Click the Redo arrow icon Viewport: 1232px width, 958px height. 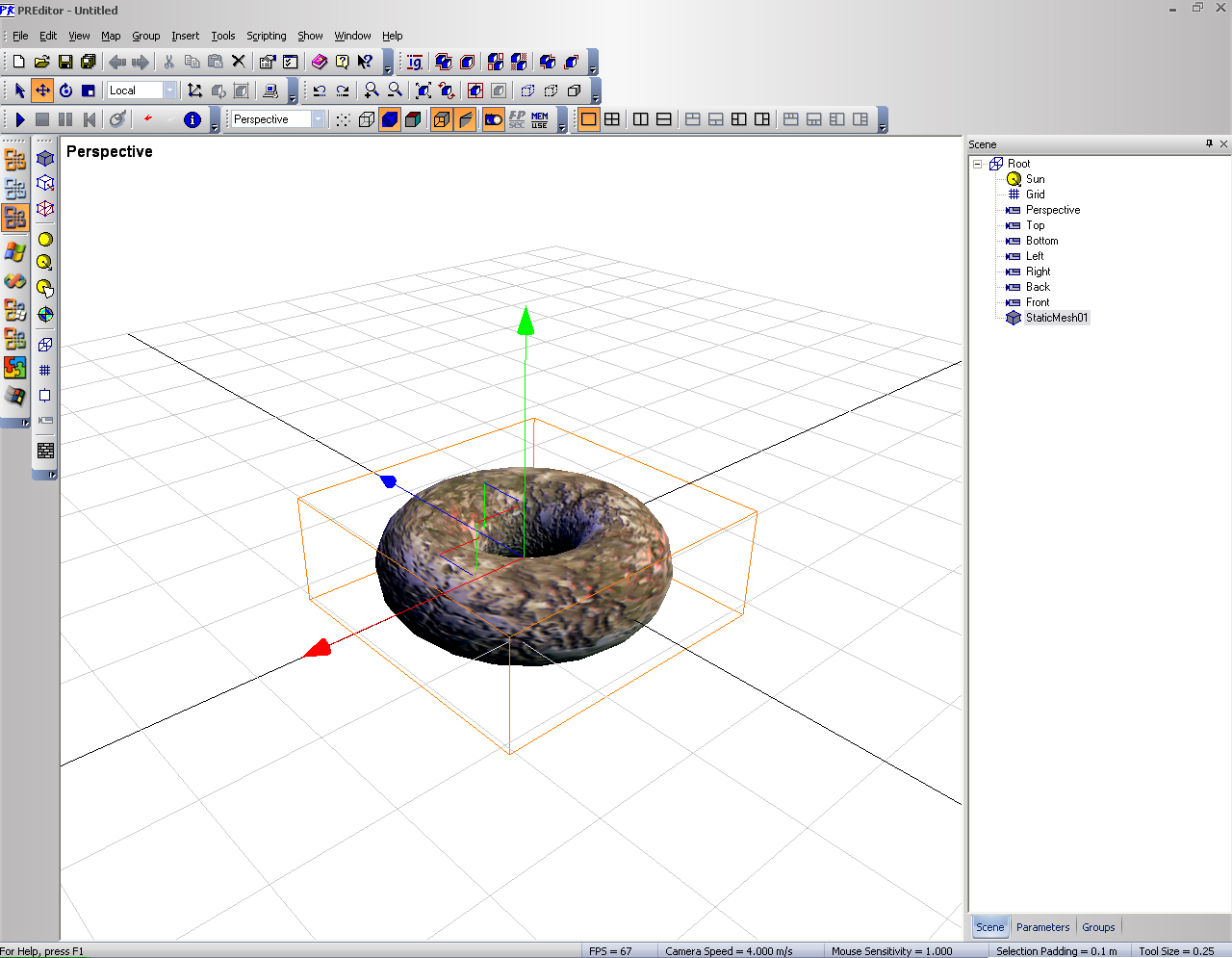click(343, 91)
